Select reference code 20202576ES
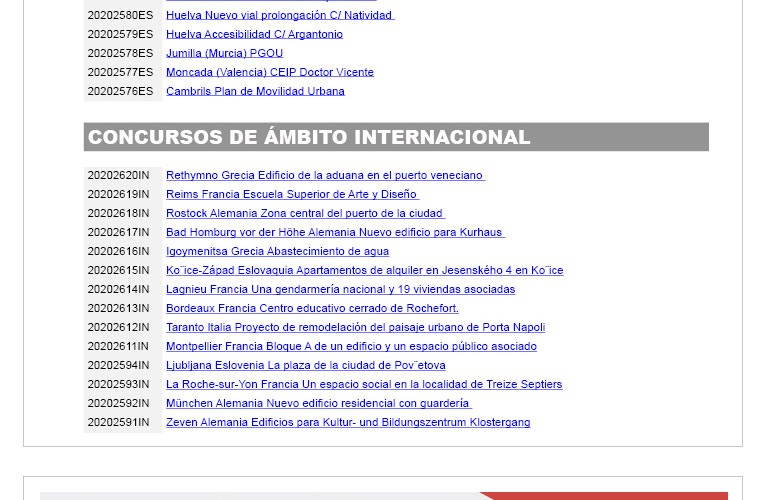This screenshot has height=500, width=770. [x=120, y=91]
